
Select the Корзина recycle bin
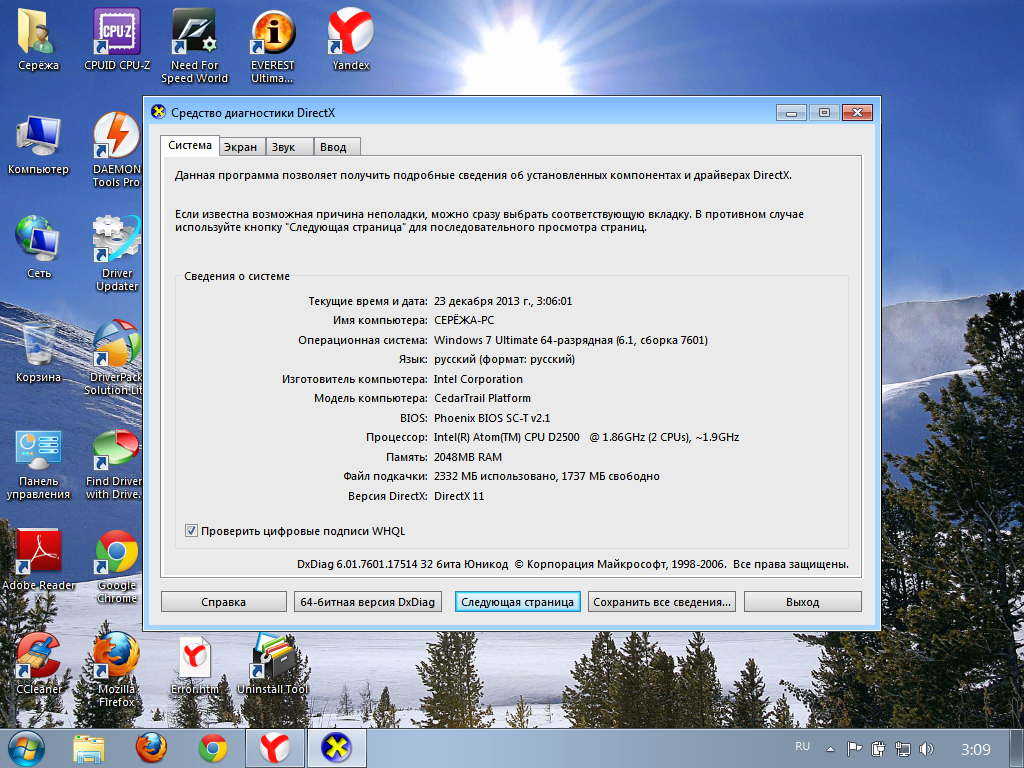pyautogui.click(x=38, y=353)
